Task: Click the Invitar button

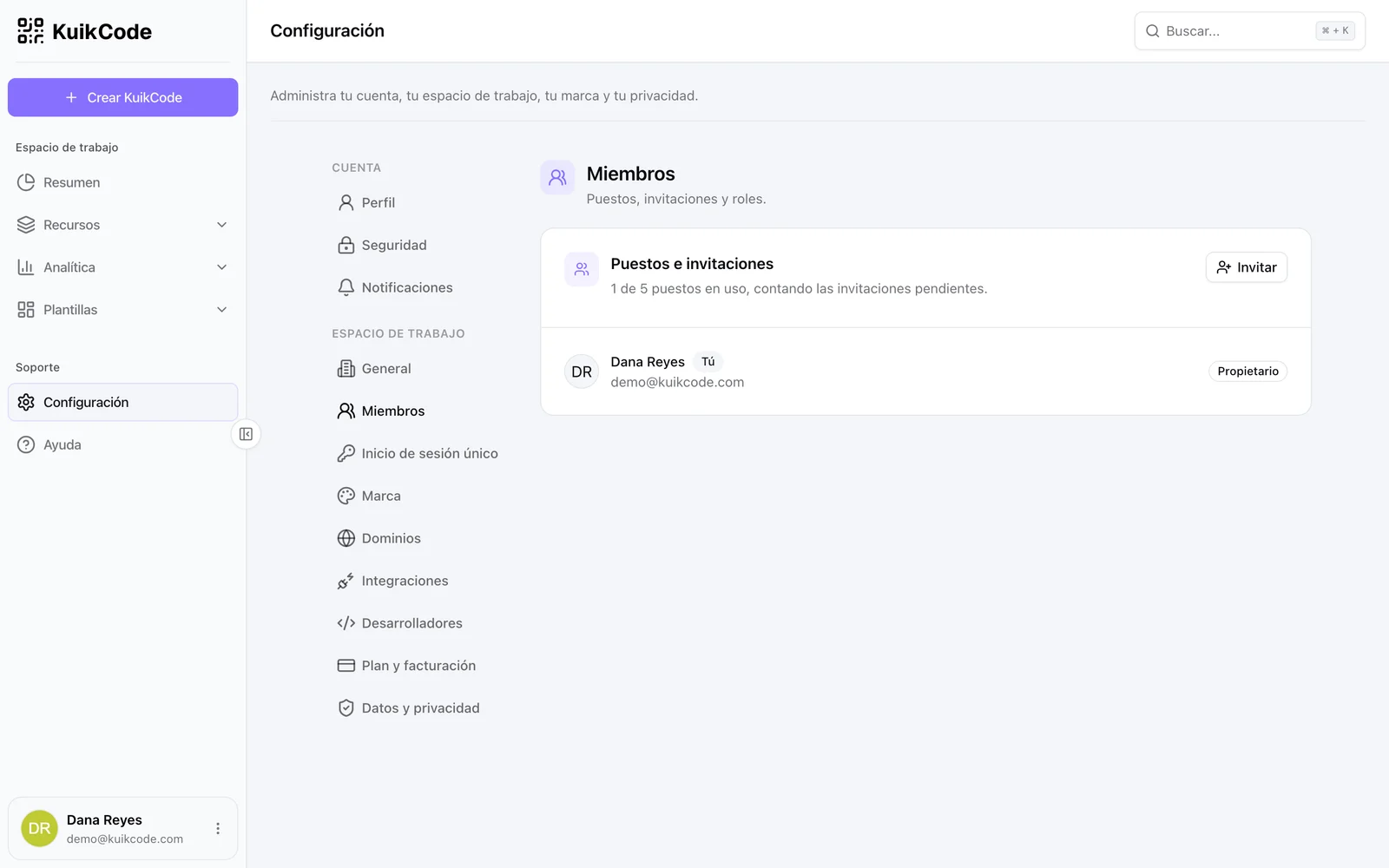Action: pyautogui.click(x=1246, y=267)
